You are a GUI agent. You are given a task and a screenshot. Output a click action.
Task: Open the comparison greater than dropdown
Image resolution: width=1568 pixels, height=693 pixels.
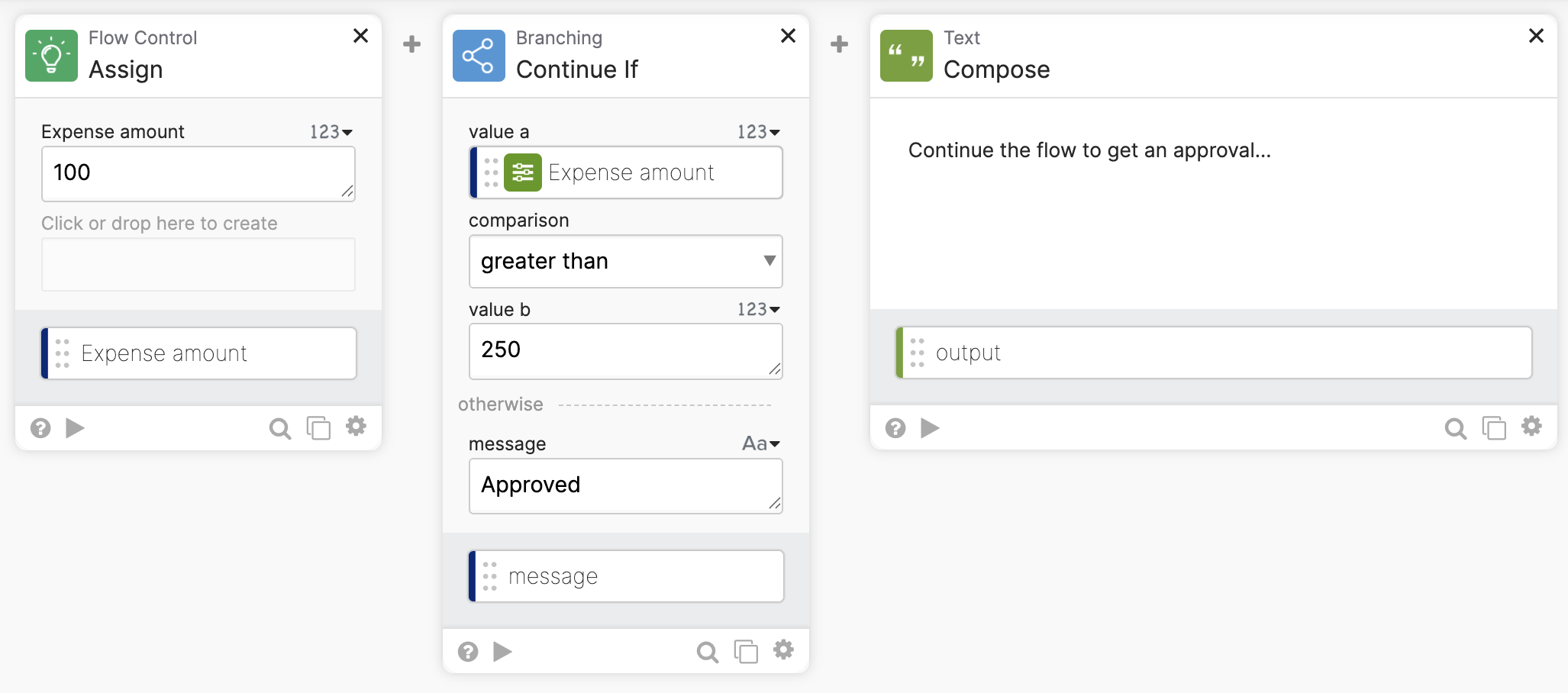tap(626, 261)
